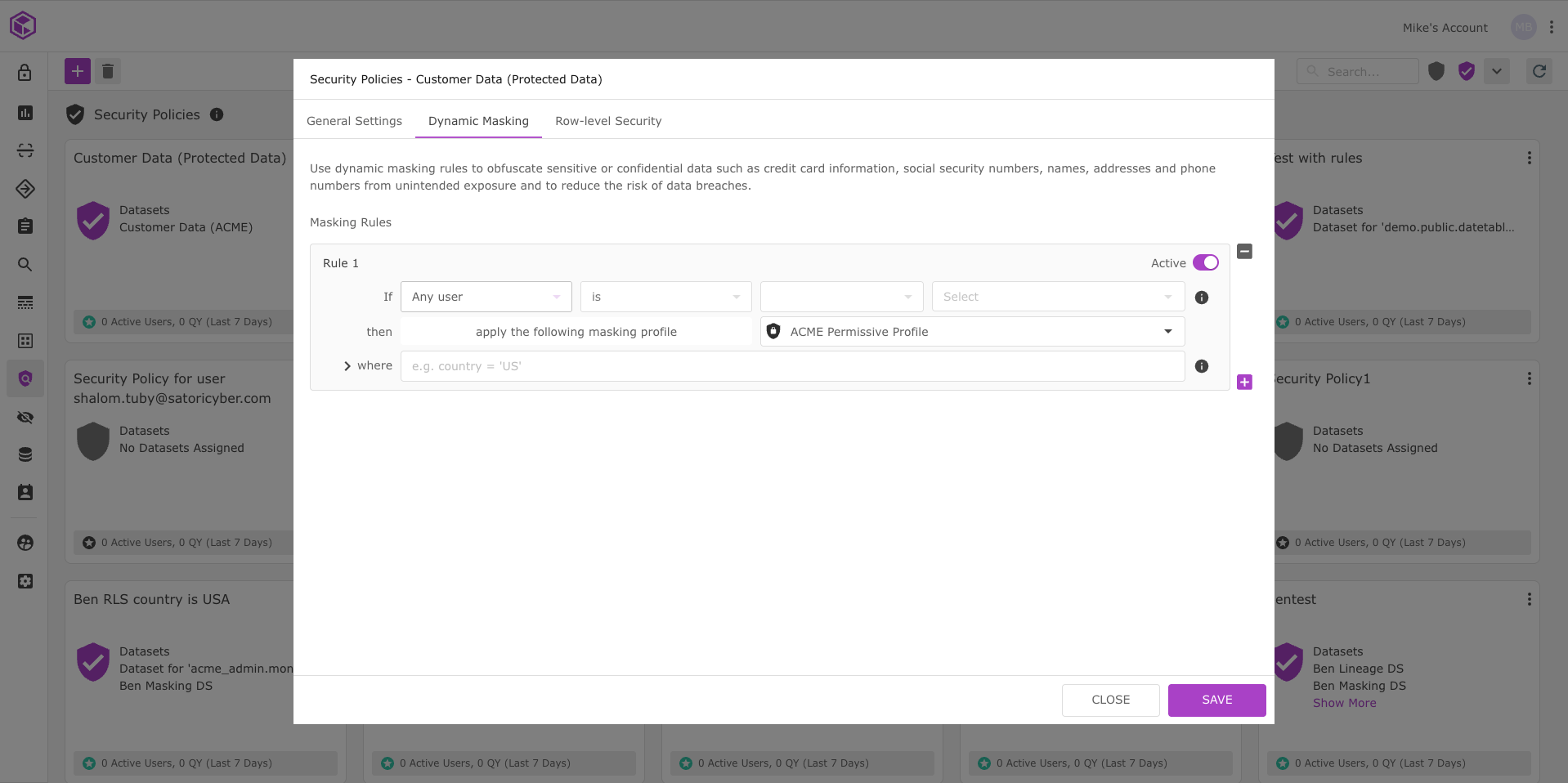Open the 'Any user' dropdown

486,297
